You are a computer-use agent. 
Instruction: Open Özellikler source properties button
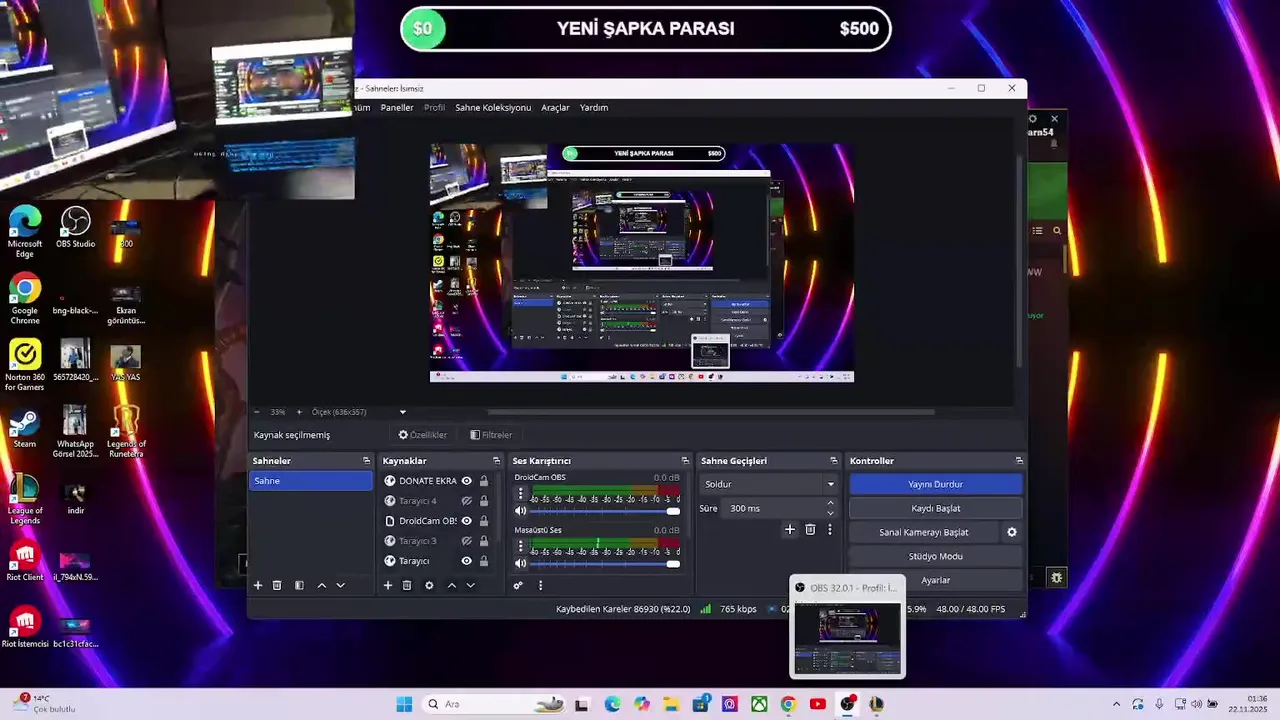(x=422, y=435)
